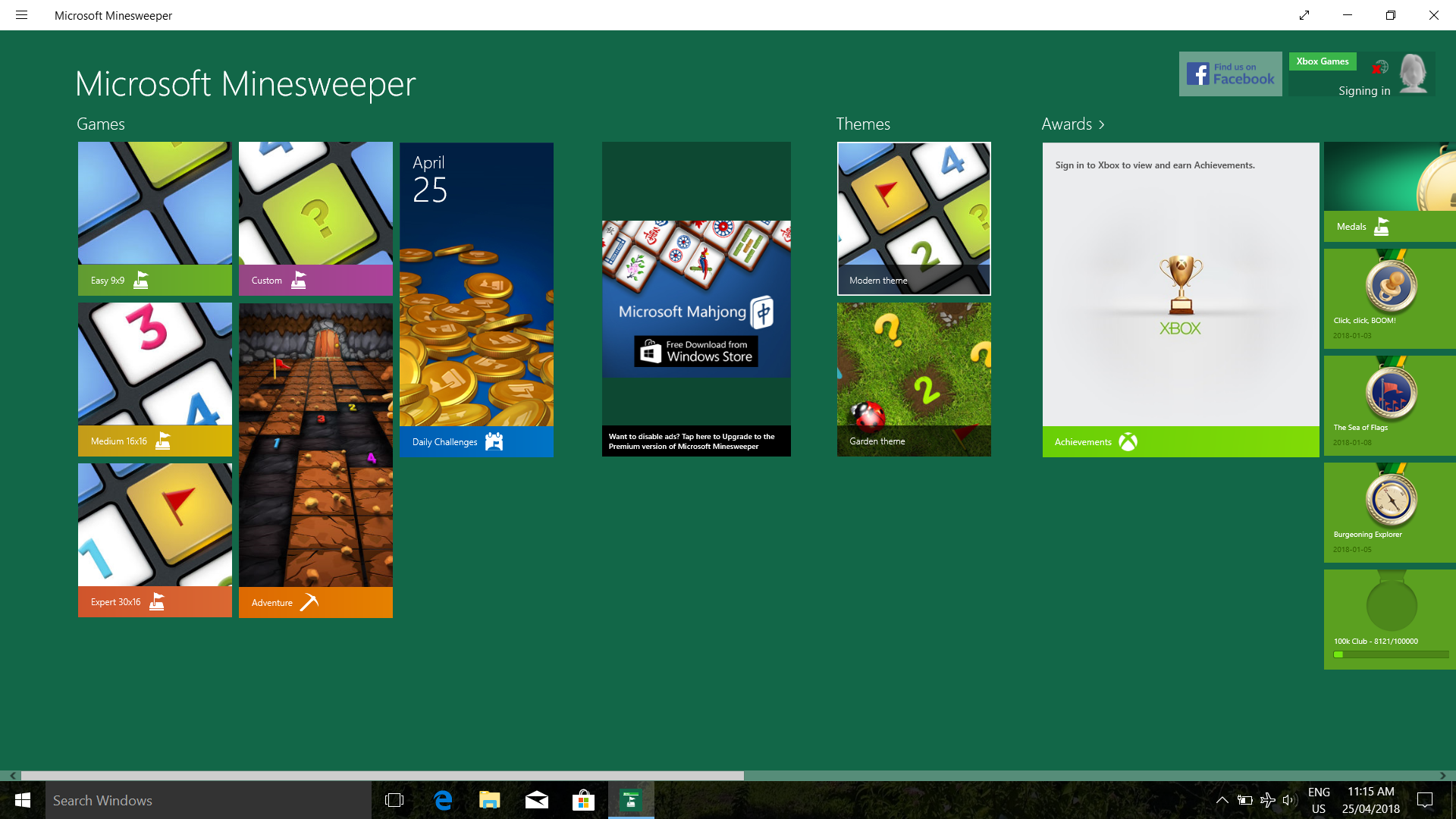Viewport: 1456px width, 819px height.
Task: Click the Search Windows box
Action: 209,800
